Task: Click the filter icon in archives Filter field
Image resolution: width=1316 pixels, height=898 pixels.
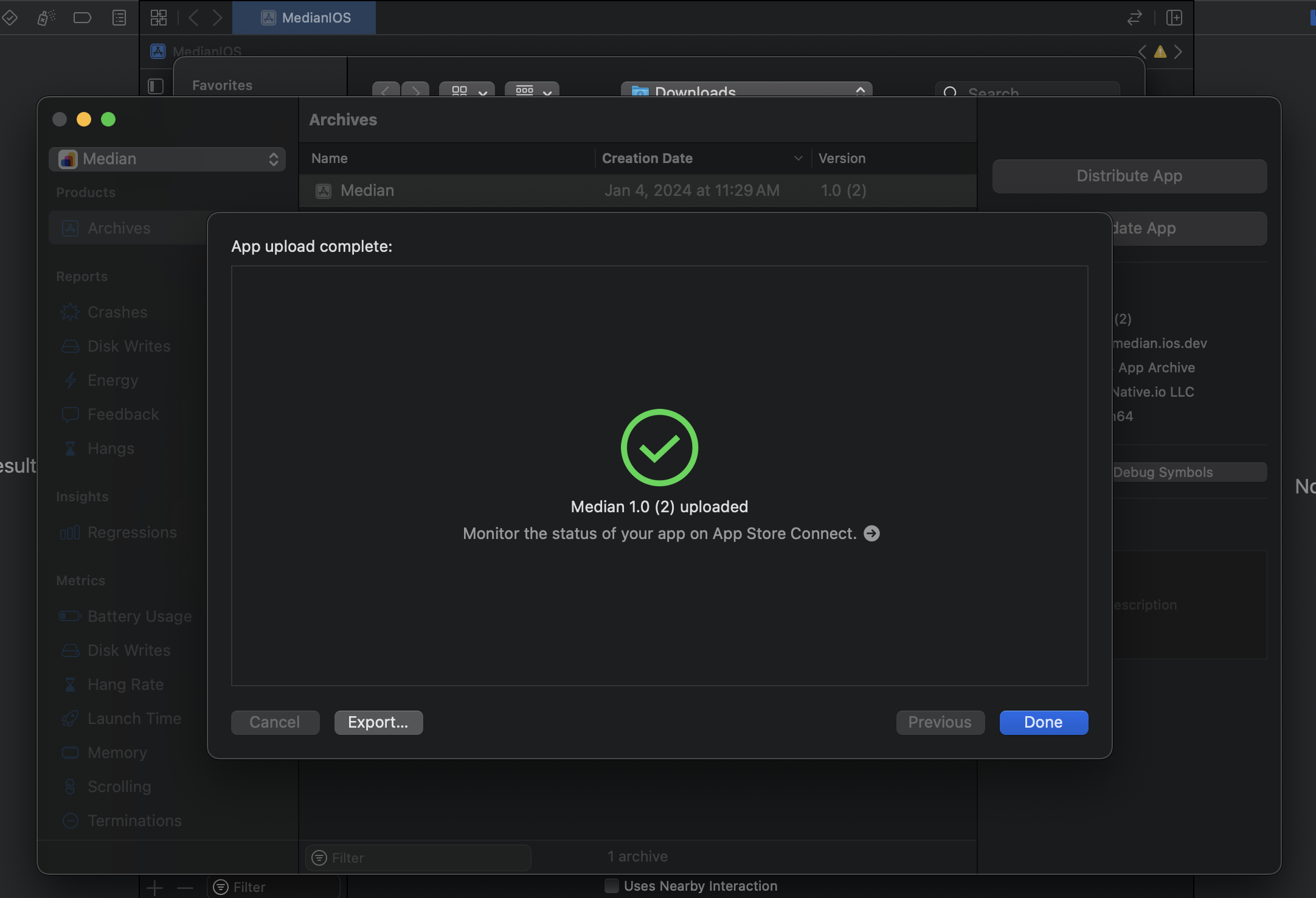Action: [319, 857]
